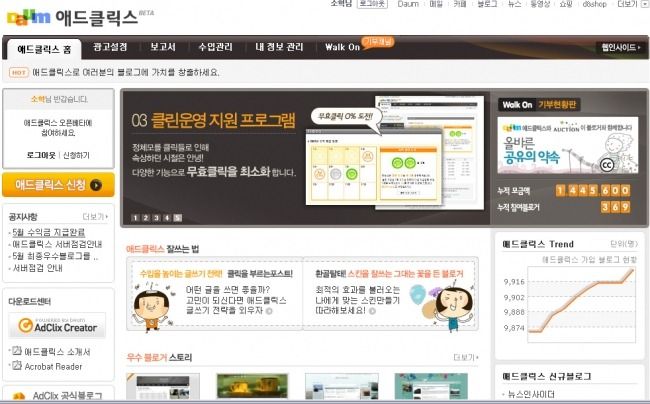The image size is (650, 404).
Task: Click arrow icon after 따라해보세요!
Action: click(372, 311)
